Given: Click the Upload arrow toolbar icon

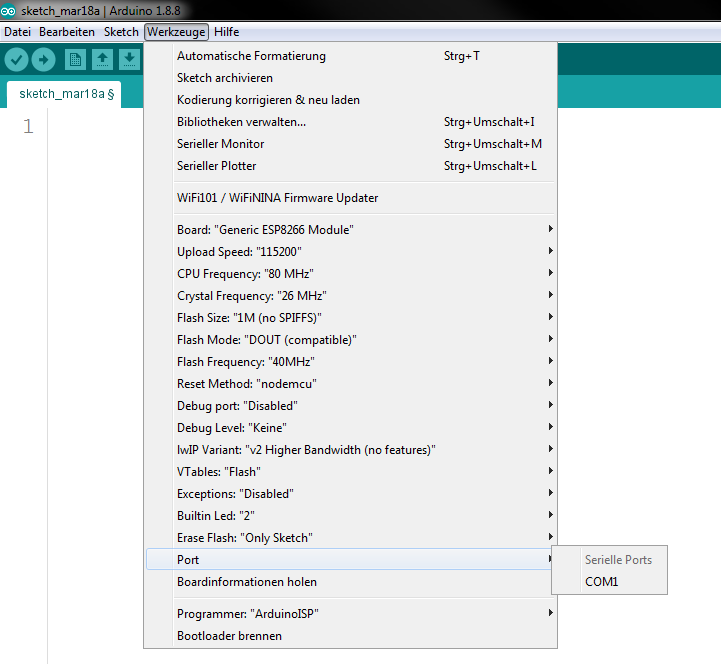Looking at the screenshot, I should pyautogui.click(x=43, y=60).
